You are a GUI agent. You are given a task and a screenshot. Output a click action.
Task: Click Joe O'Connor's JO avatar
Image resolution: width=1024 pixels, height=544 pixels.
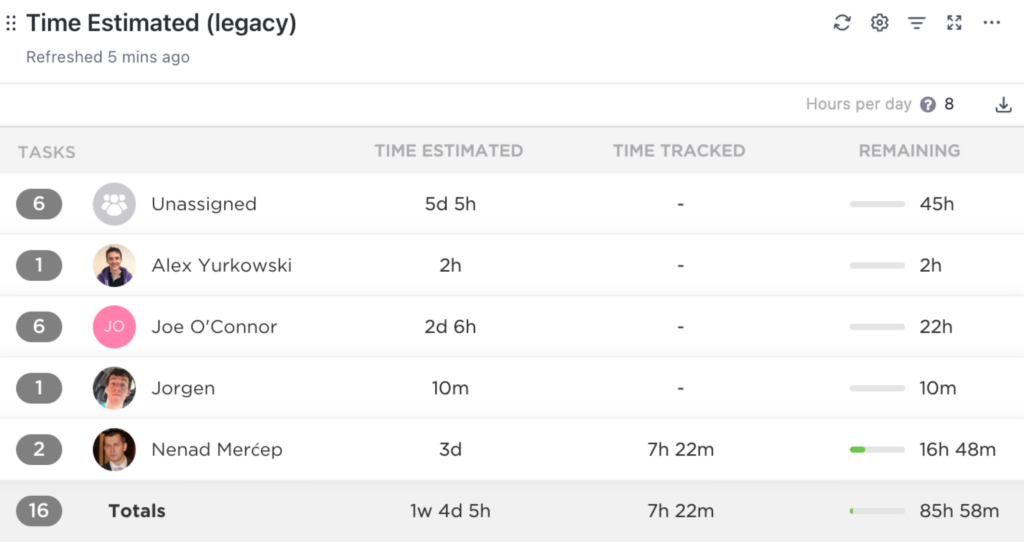point(114,327)
